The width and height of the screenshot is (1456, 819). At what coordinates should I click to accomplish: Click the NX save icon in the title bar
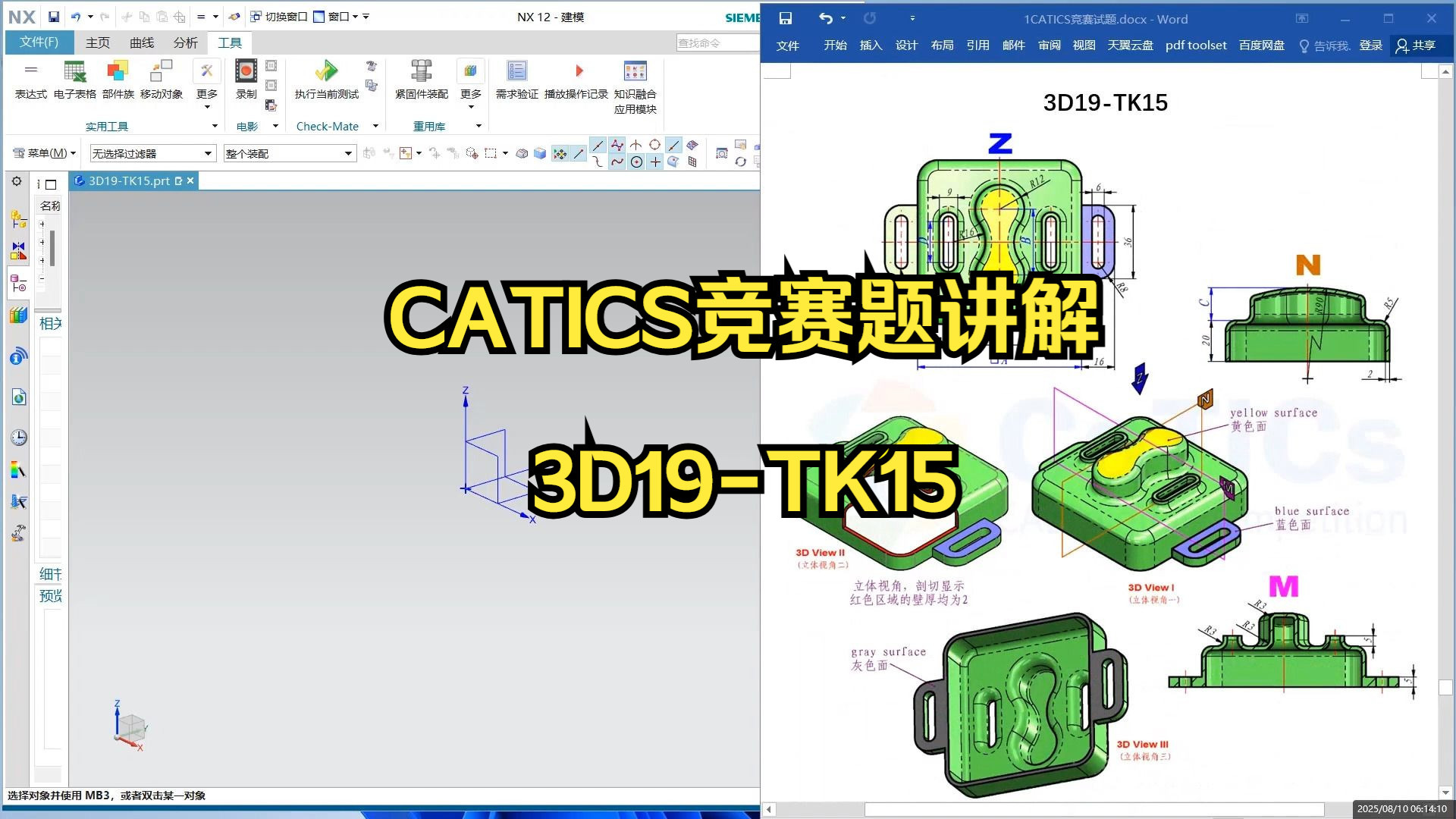coord(53,17)
